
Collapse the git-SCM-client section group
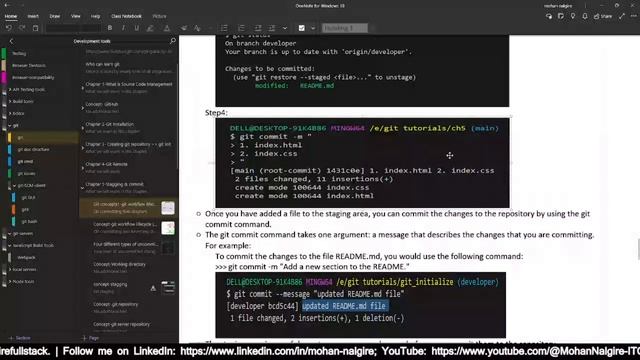[15, 186]
